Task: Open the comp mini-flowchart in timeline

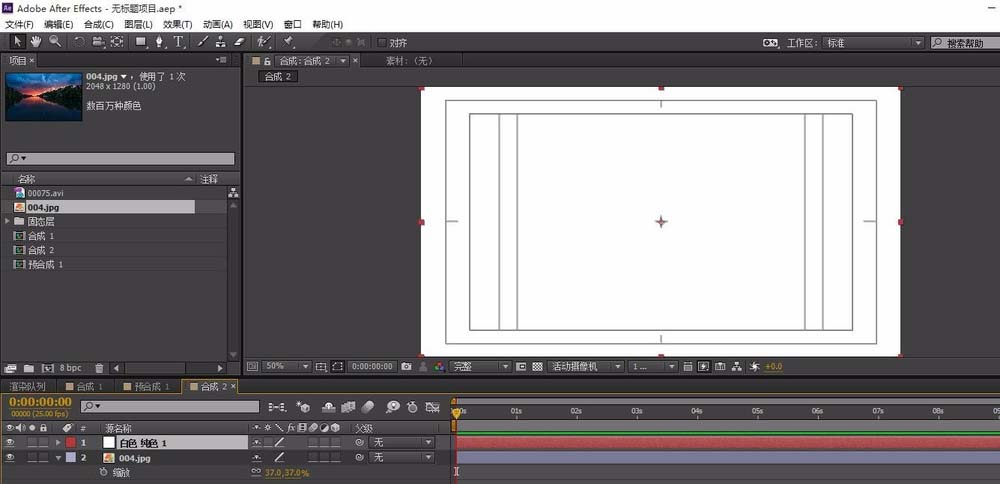Action: (x=277, y=406)
